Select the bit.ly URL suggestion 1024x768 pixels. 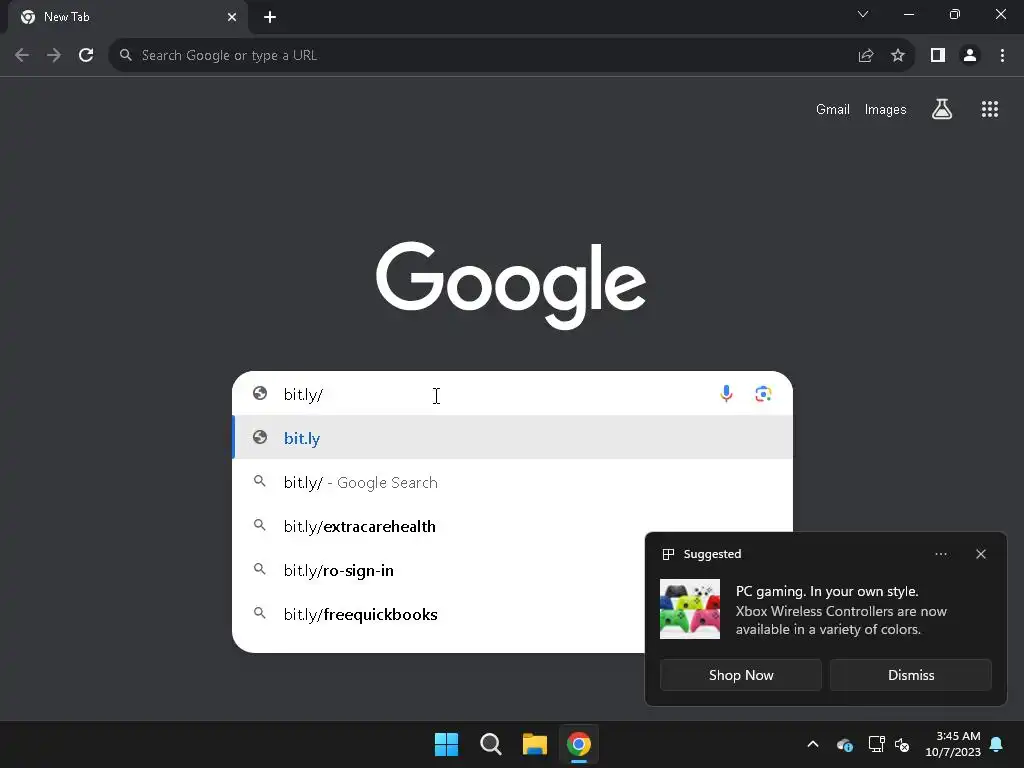tap(513, 438)
